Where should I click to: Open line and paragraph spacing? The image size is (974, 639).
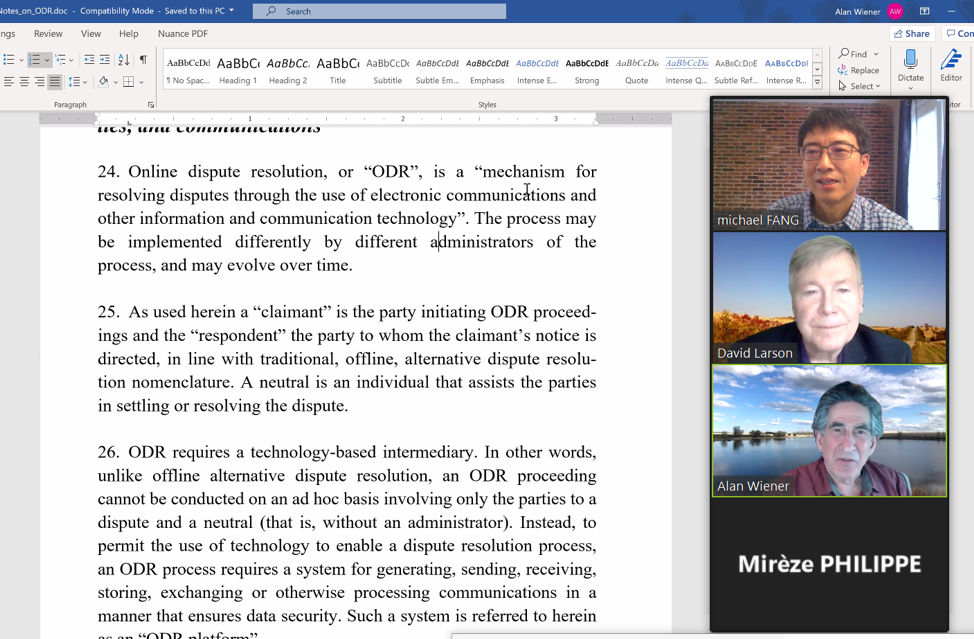tap(74, 81)
